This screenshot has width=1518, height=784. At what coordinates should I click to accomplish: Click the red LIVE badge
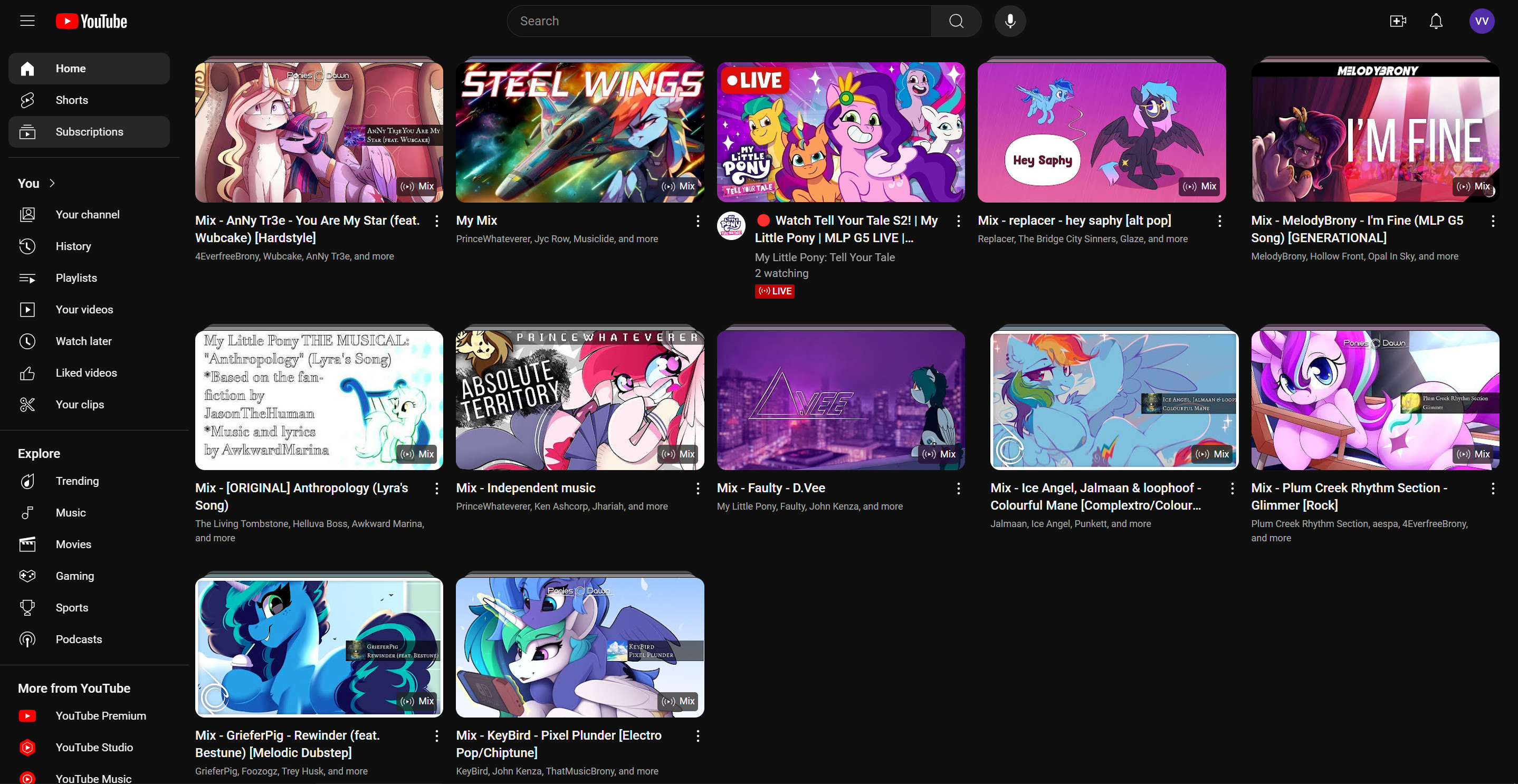pos(775,291)
